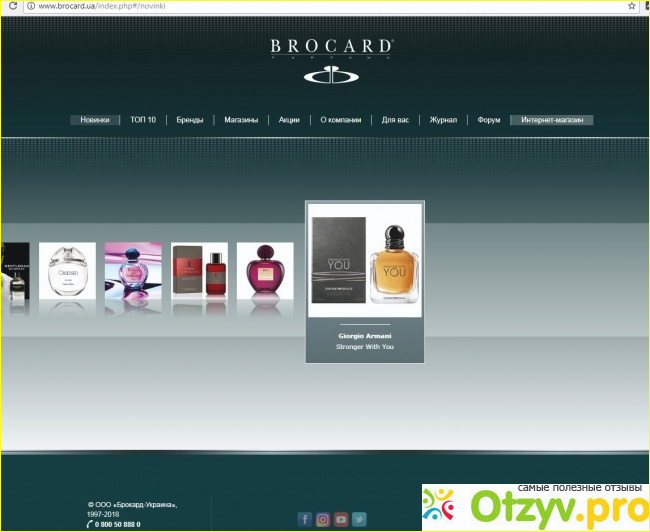Select the Calvin Klein Obsessed perfume thumbnail
The image size is (650, 532).
click(x=67, y=270)
